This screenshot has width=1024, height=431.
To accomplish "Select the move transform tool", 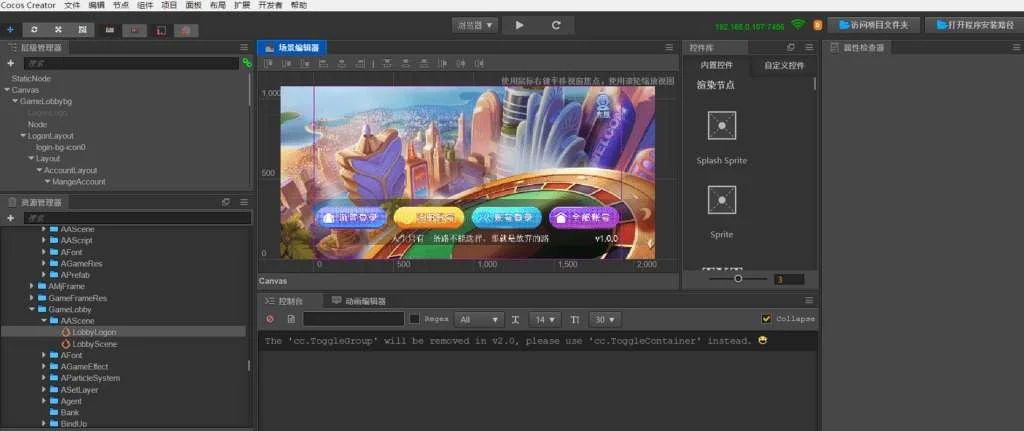I will [10, 29].
